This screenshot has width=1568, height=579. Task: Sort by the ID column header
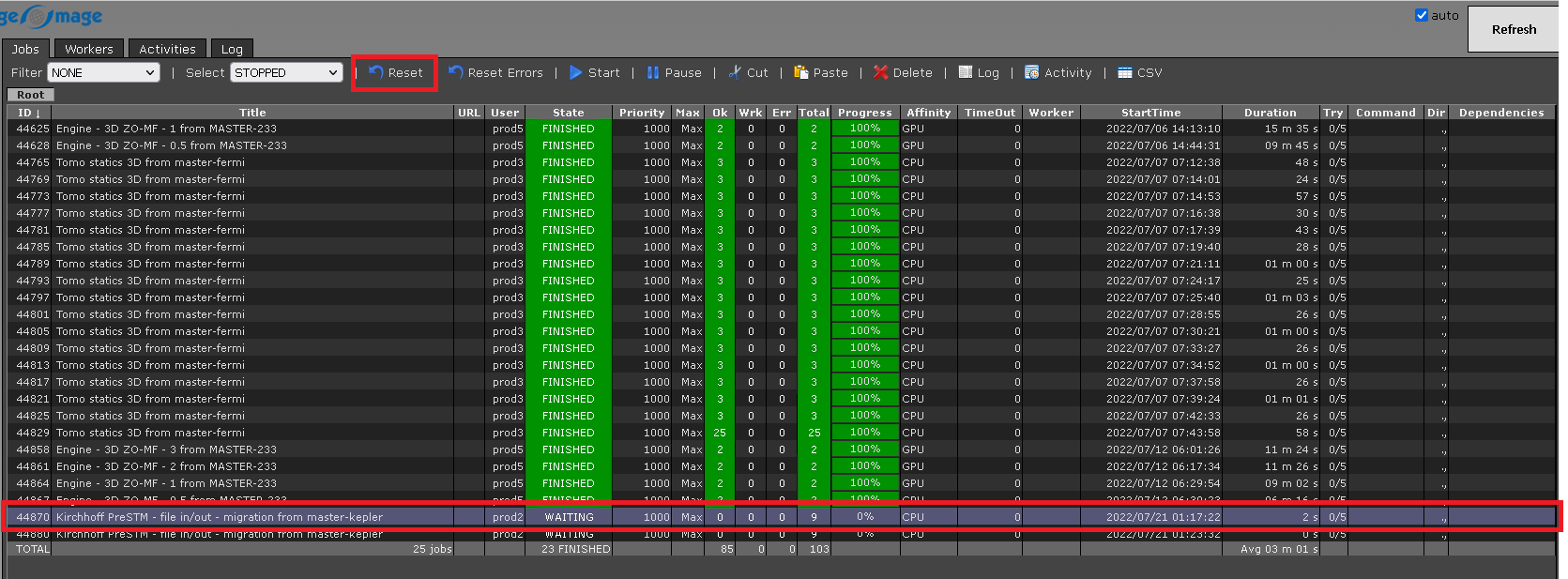pos(28,113)
